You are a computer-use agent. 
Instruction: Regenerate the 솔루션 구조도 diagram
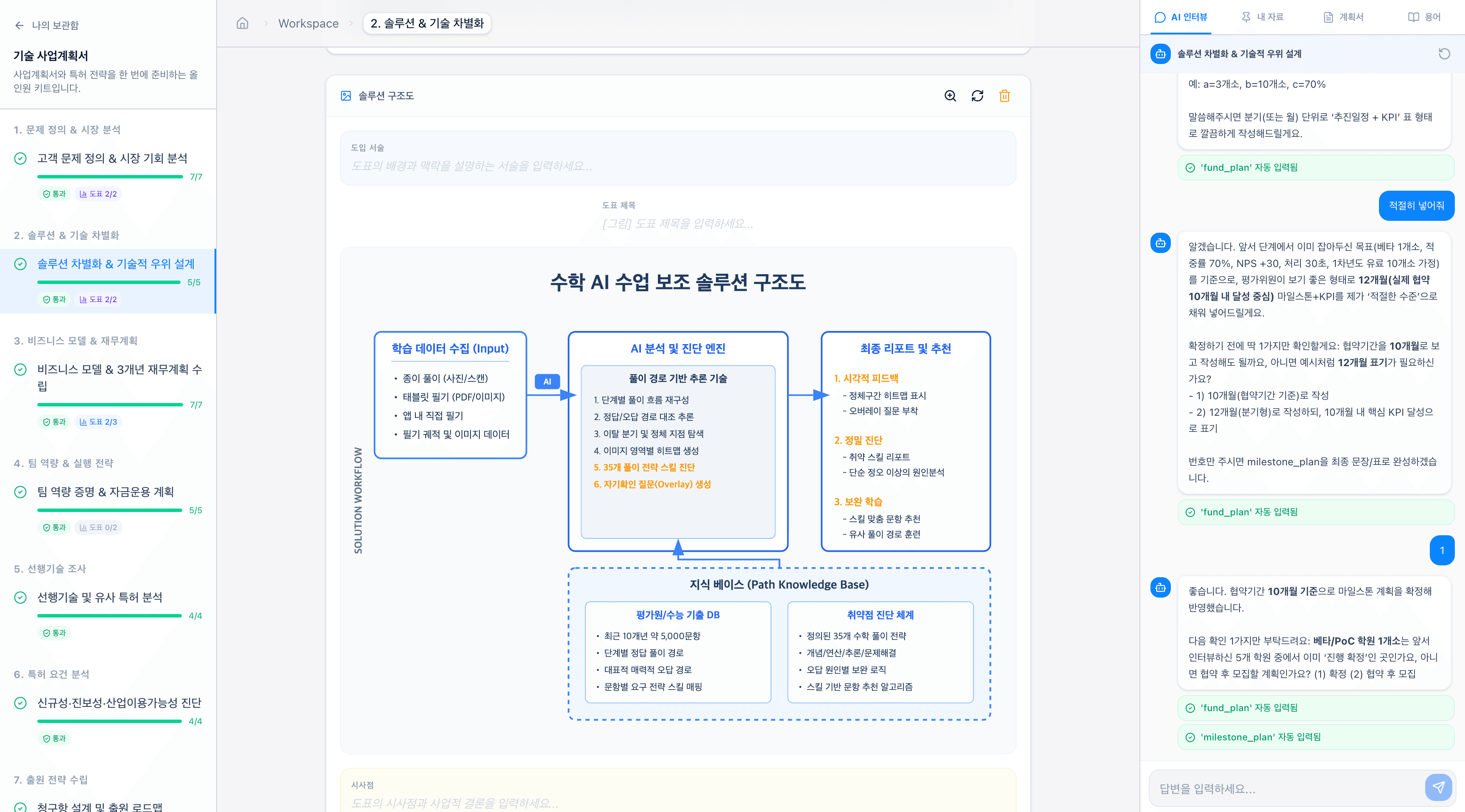tap(977, 95)
